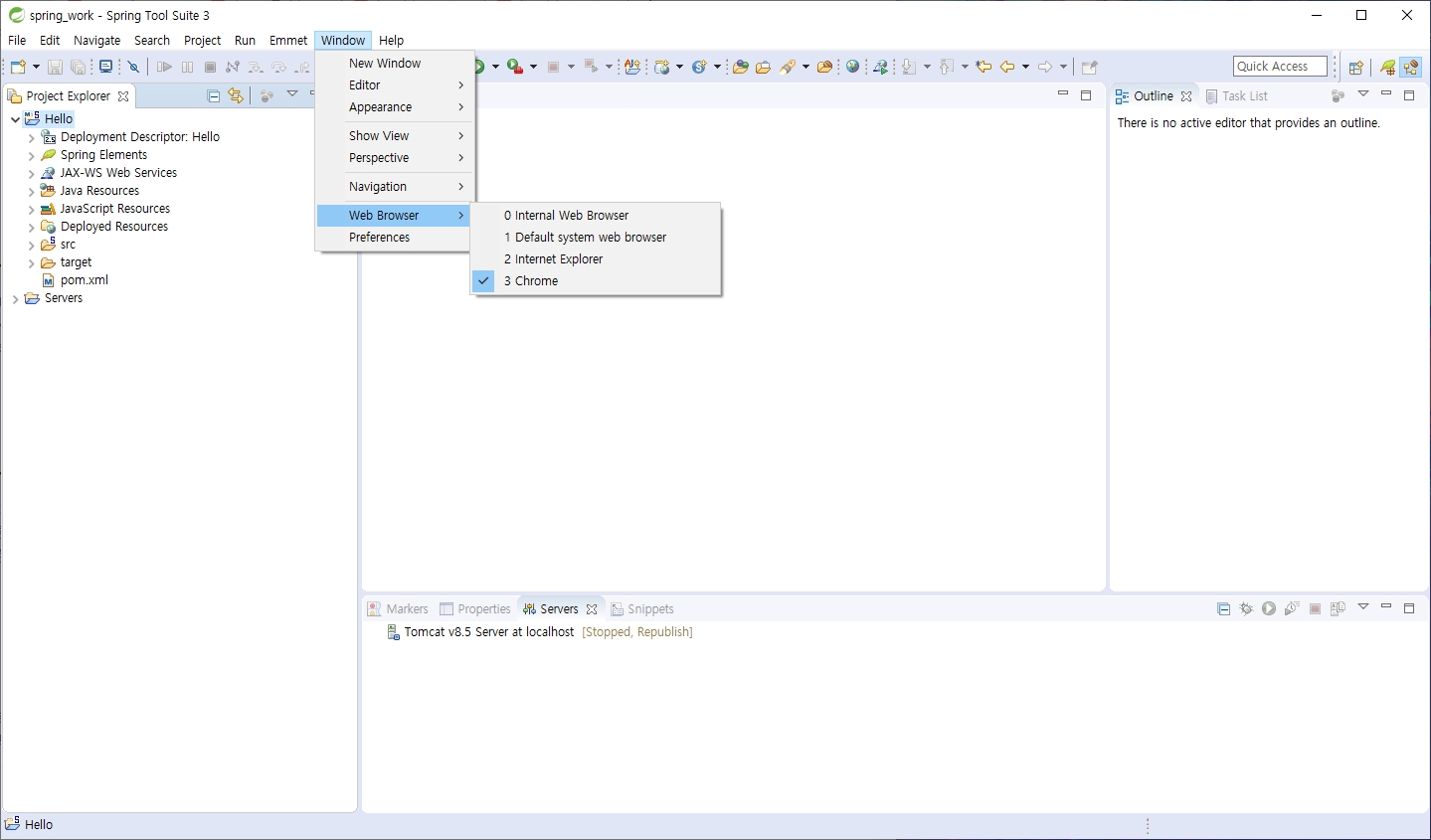Viewport: 1431px width, 840px height.
Task: Open the New wizard dropdown arrow
Action: coord(36,67)
